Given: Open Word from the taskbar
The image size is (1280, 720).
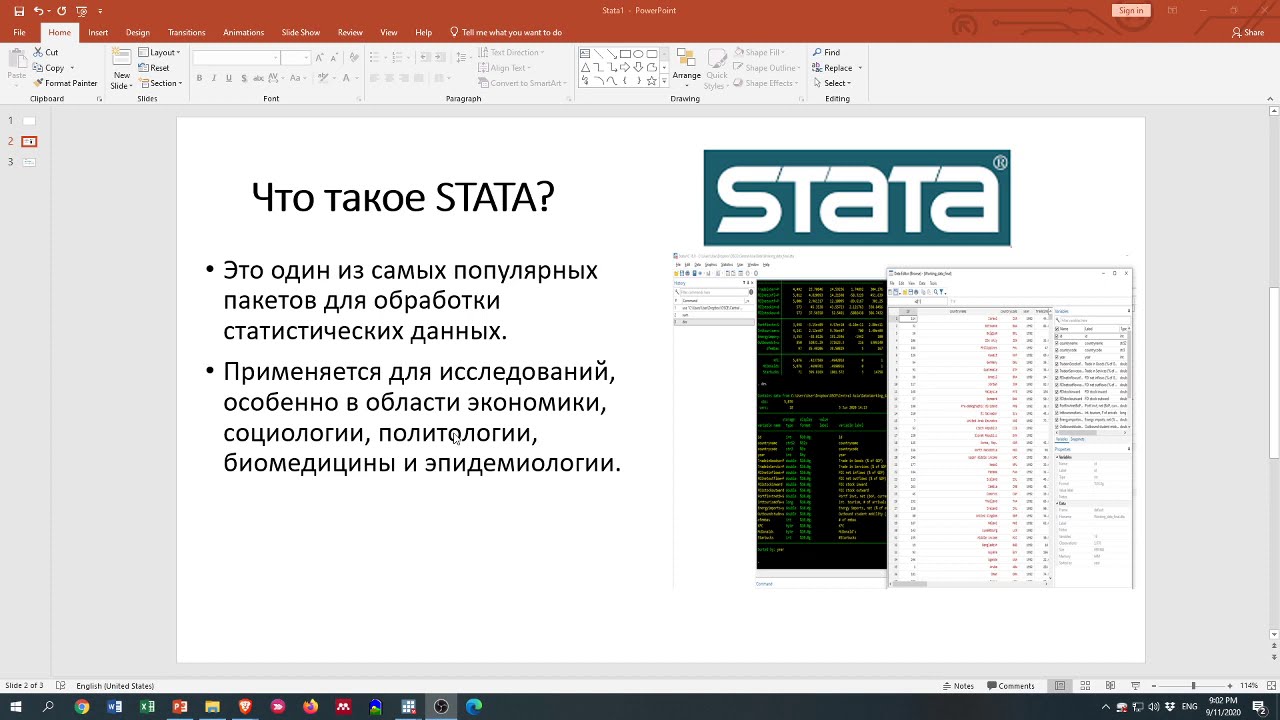Looking at the screenshot, I should tap(114, 707).
